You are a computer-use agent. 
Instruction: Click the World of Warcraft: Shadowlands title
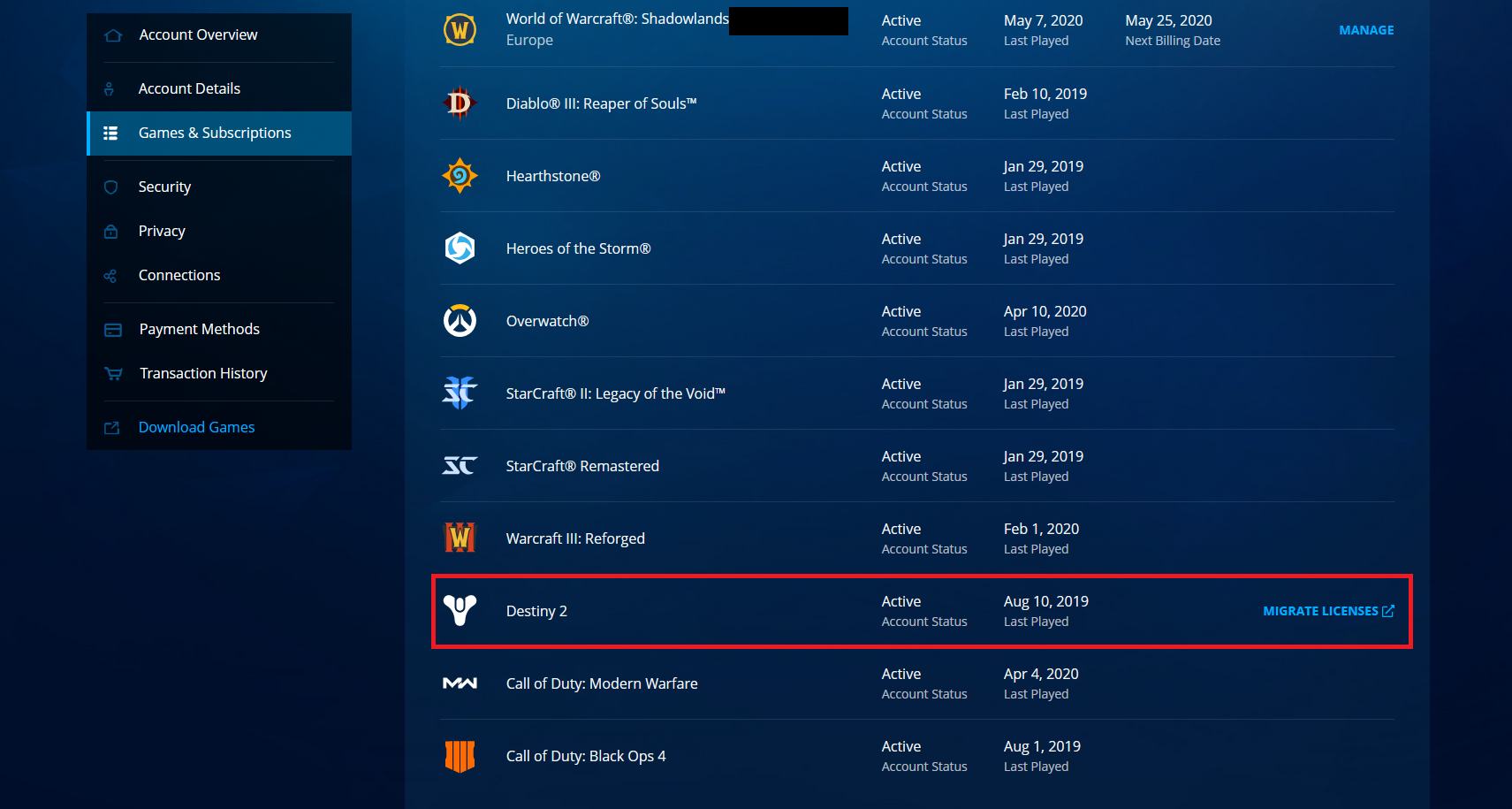pyautogui.click(x=617, y=19)
